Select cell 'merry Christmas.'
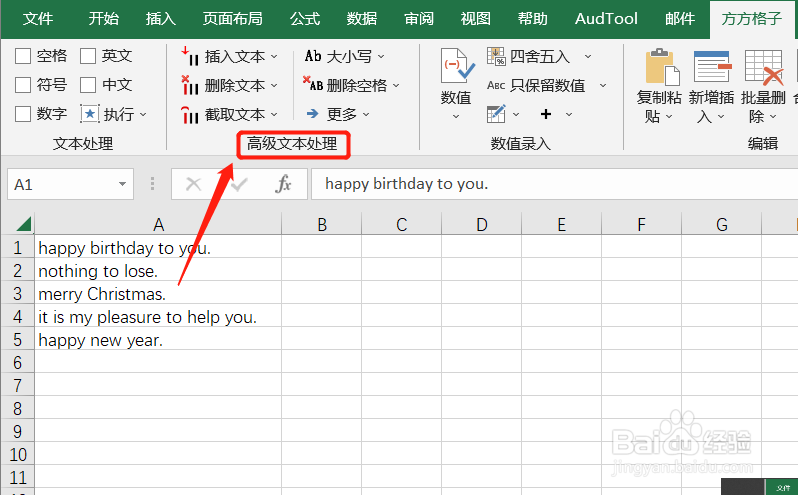This screenshot has width=798, height=495. point(158,294)
